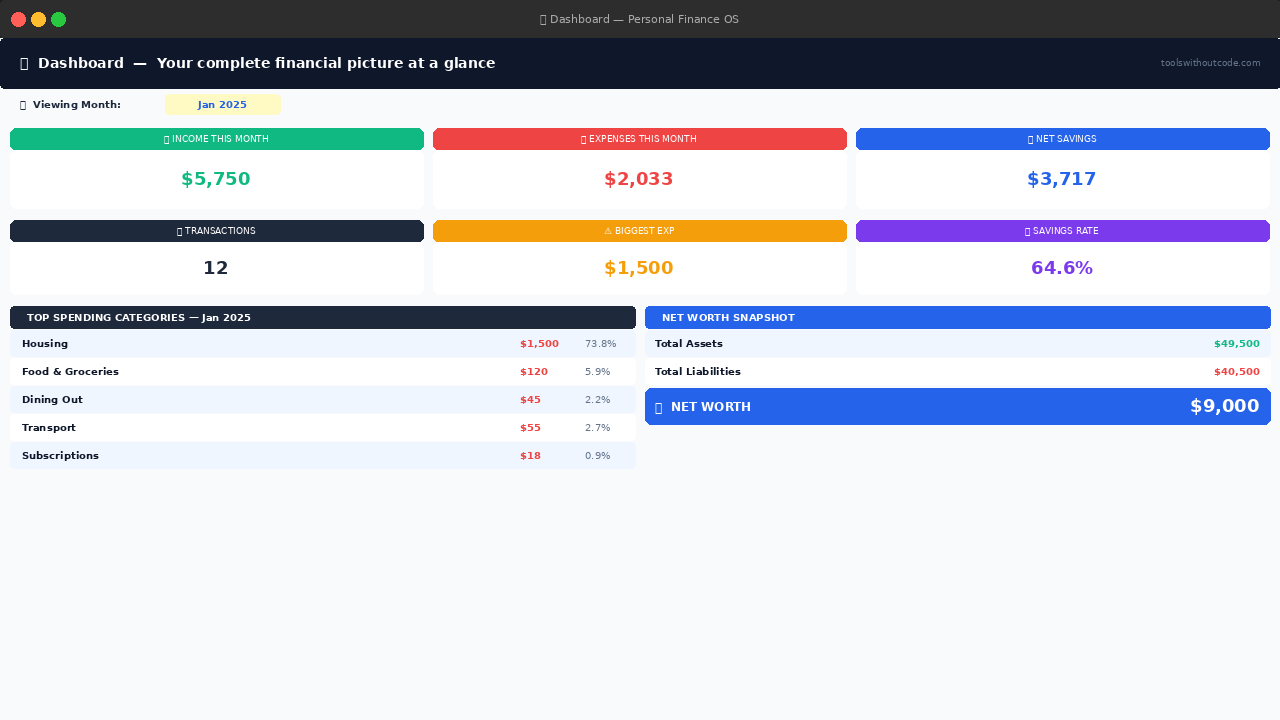Screen dimensions: 1280x720
Task: Open the toolswithoutcode.com link
Action: tap(1210, 63)
